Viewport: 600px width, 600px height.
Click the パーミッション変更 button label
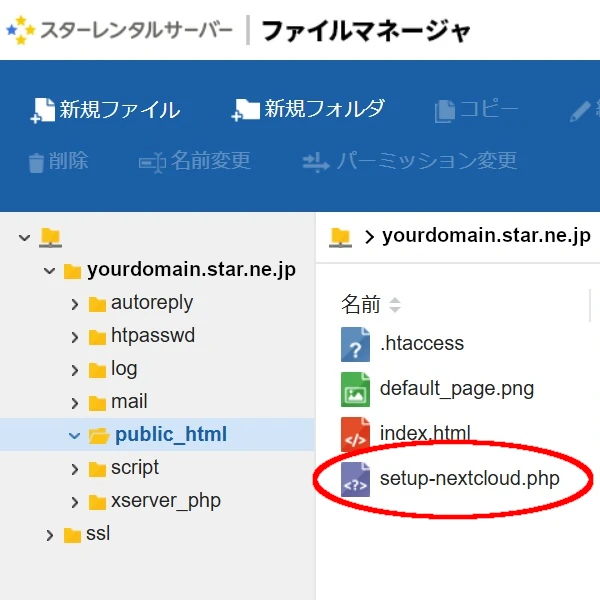427,161
